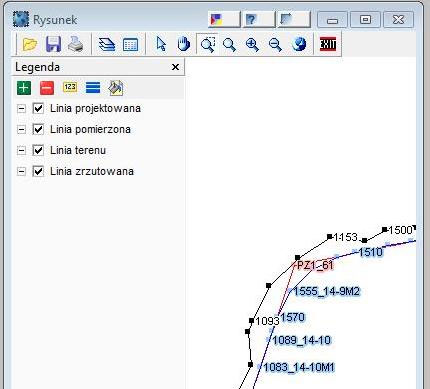Collapse the Linia terenu tree node

pos(21,150)
